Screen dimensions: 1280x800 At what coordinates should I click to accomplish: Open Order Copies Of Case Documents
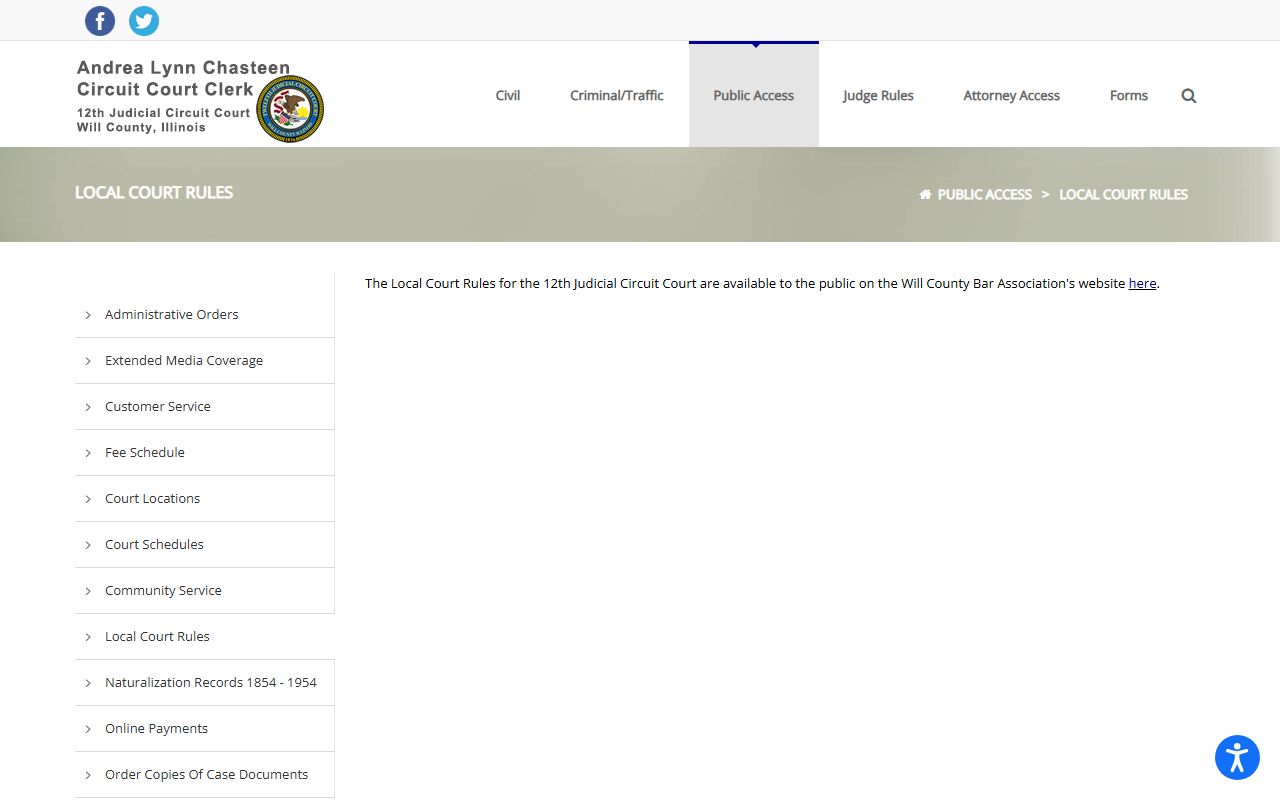pyautogui.click(x=206, y=774)
